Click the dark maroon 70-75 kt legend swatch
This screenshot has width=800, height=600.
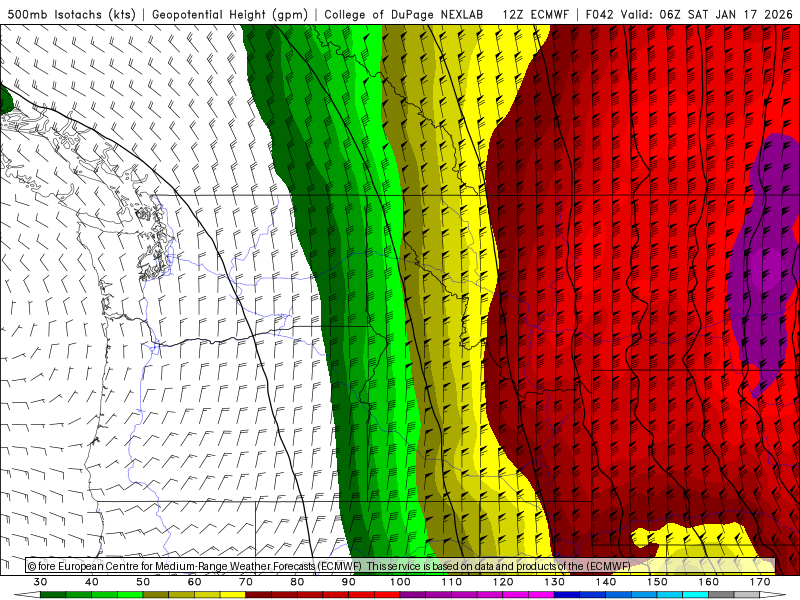(259, 595)
